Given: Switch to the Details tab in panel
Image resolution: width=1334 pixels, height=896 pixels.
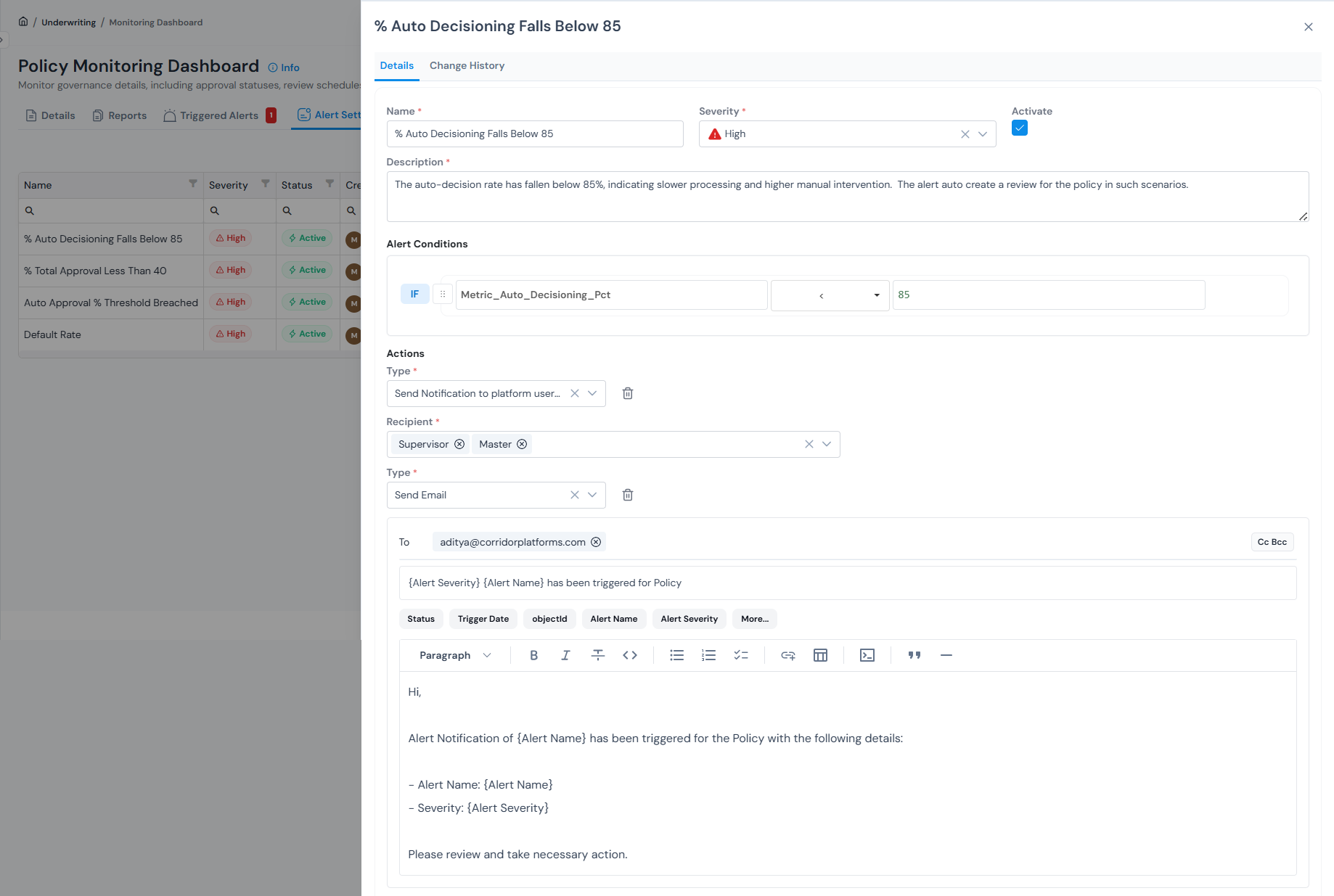Looking at the screenshot, I should (397, 65).
